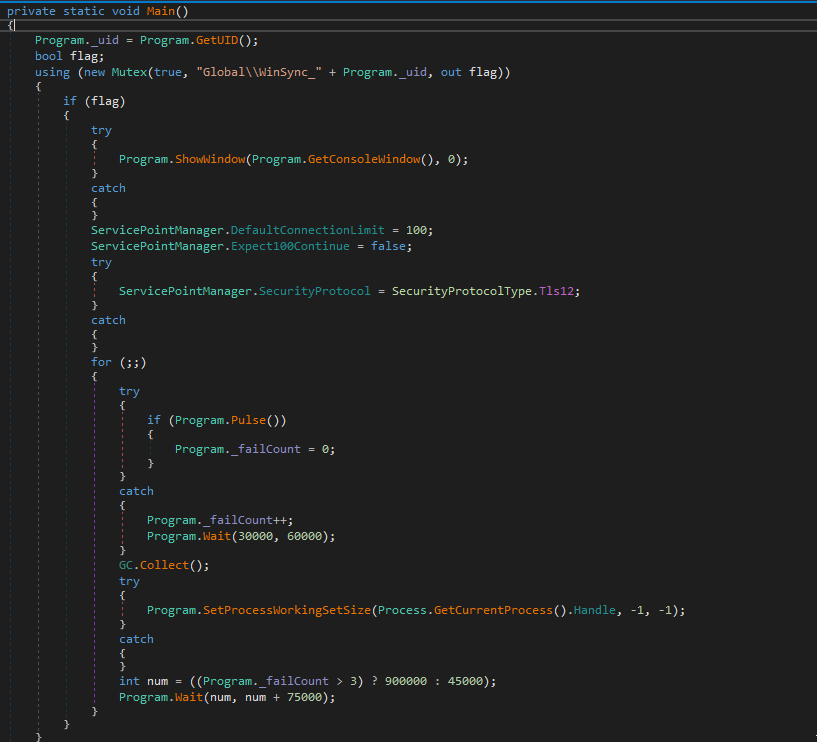817x742 pixels.
Task: Click the 'for (;;)' loop statement
Action: tap(119, 362)
